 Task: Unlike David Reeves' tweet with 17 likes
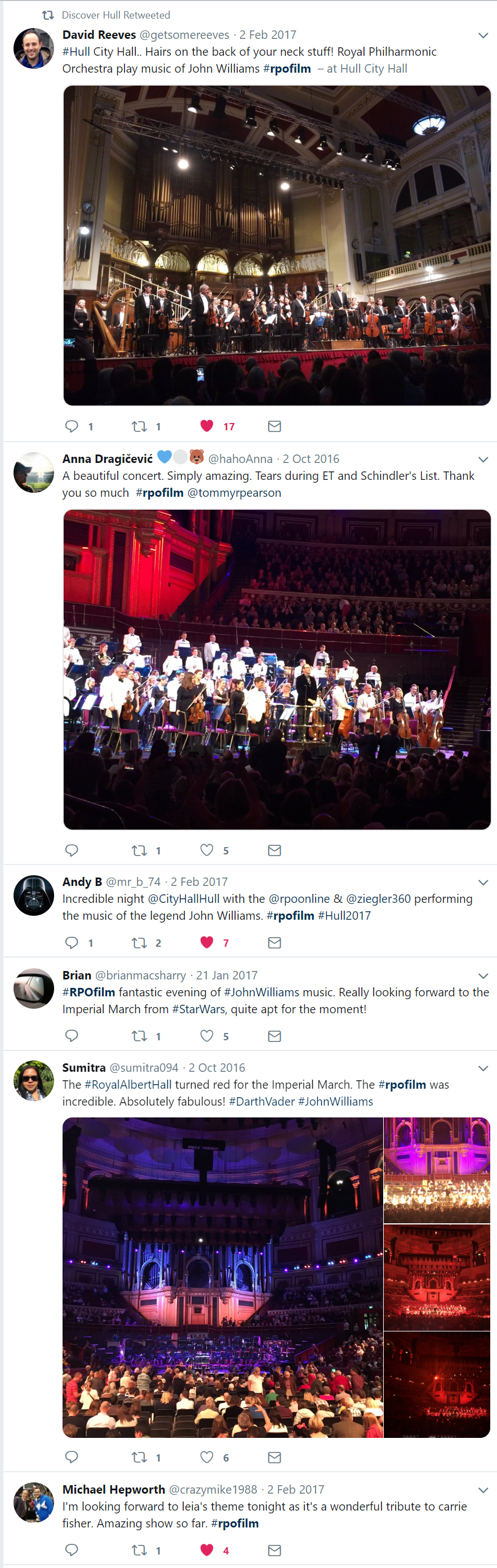click(207, 426)
